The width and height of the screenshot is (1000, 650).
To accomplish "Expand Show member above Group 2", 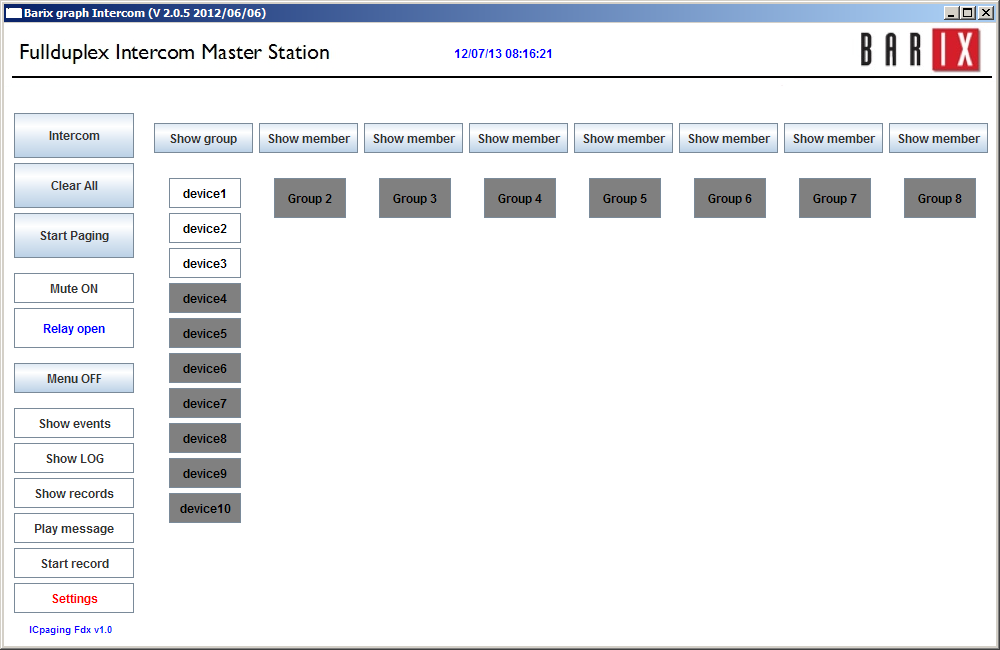I will click(308, 139).
